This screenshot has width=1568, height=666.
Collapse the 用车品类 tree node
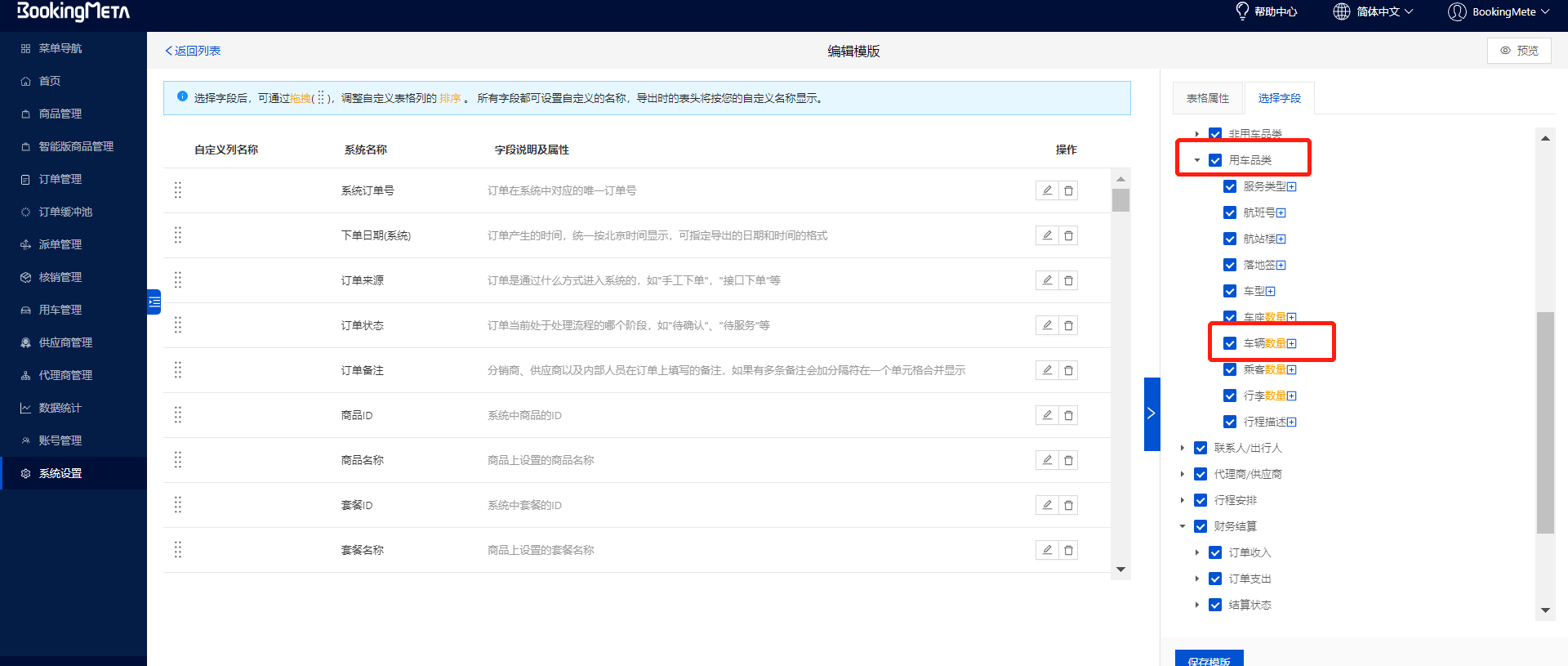tap(1197, 160)
